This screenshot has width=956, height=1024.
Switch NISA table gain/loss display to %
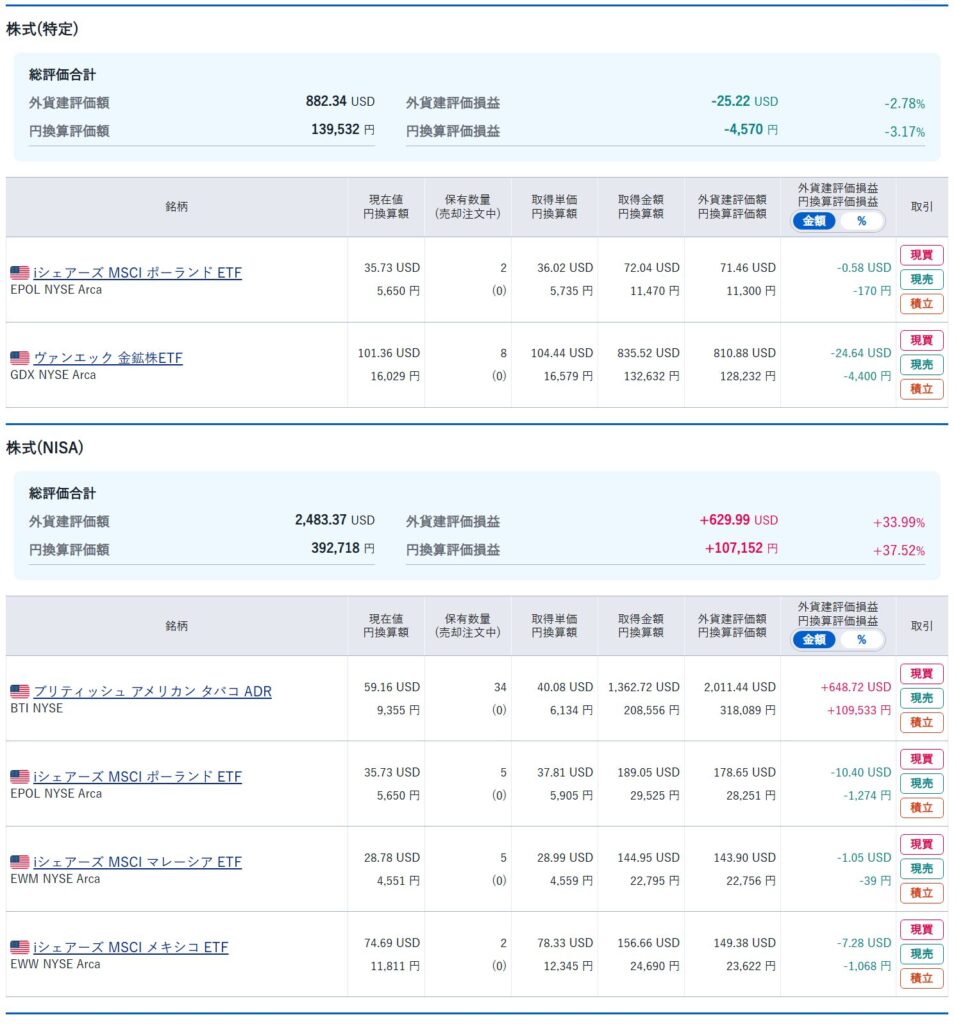click(861, 640)
